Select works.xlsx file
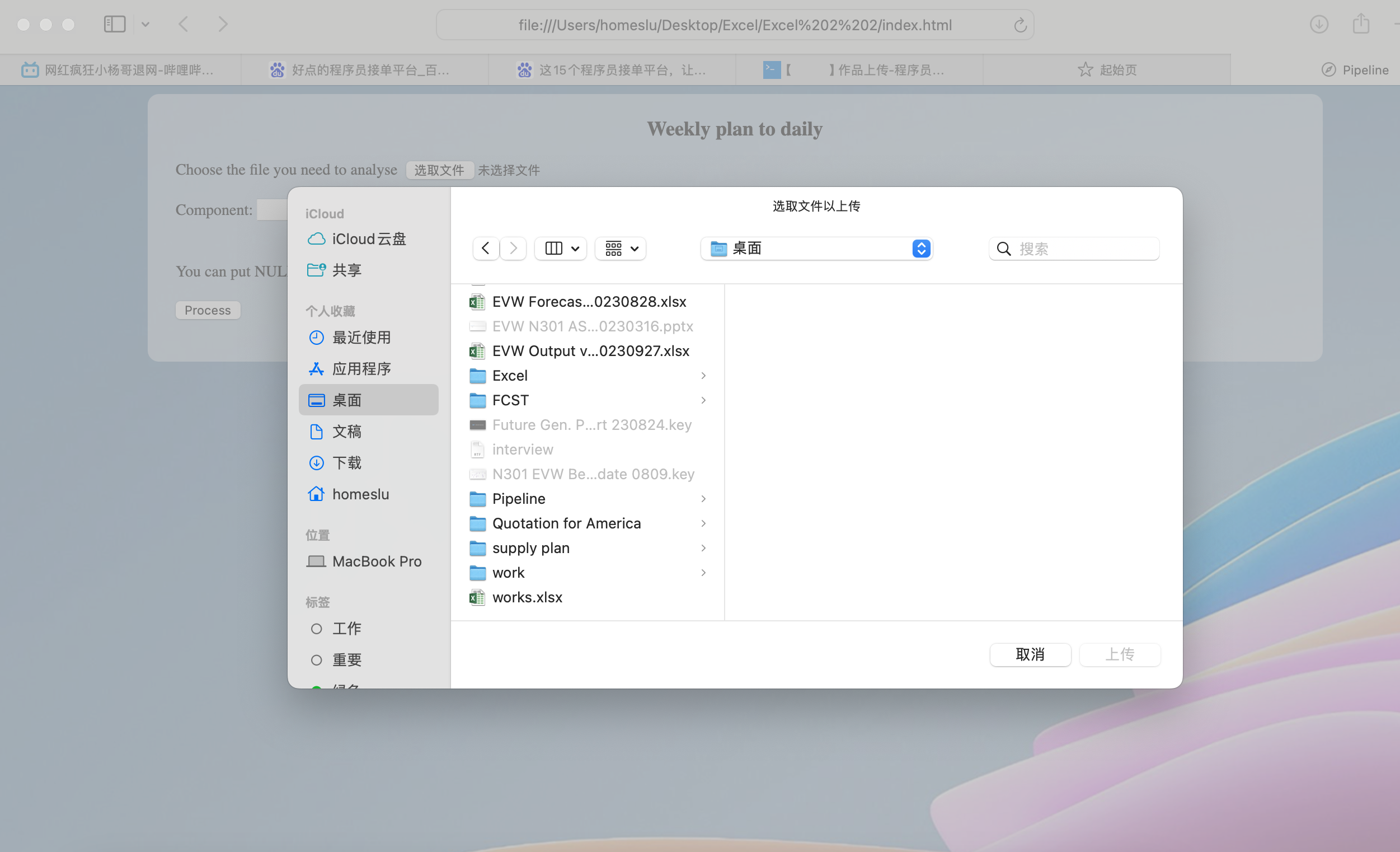The width and height of the screenshot is (1400, 852). point(588,597)
